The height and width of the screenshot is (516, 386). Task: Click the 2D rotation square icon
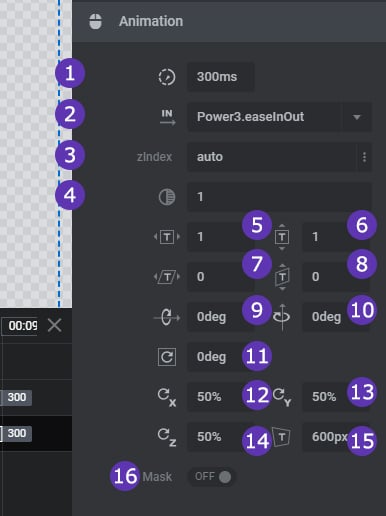pyautogui.click(x=167, y=357)
